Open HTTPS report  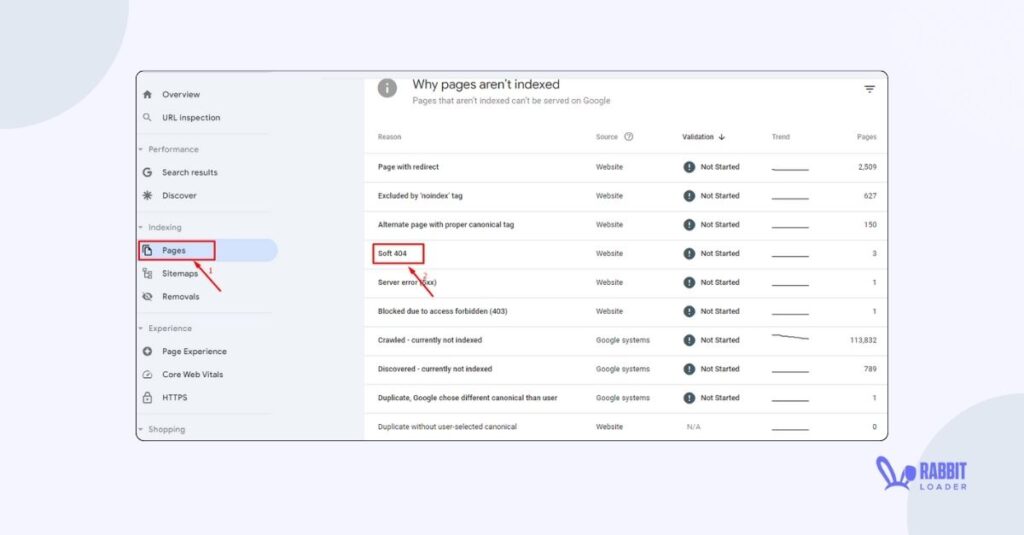(x=174, y=397)
